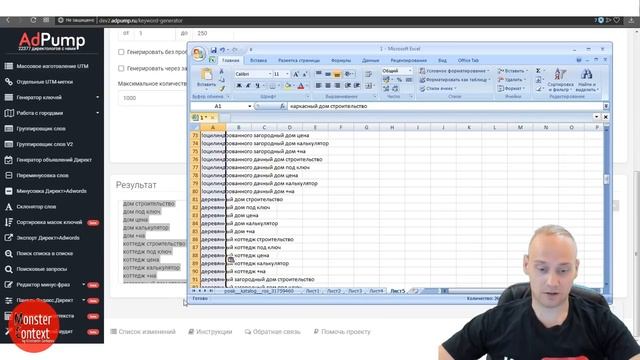Toggle underline Ч formatting
This screenshot has width=640, height=360.
coord(258,86)
